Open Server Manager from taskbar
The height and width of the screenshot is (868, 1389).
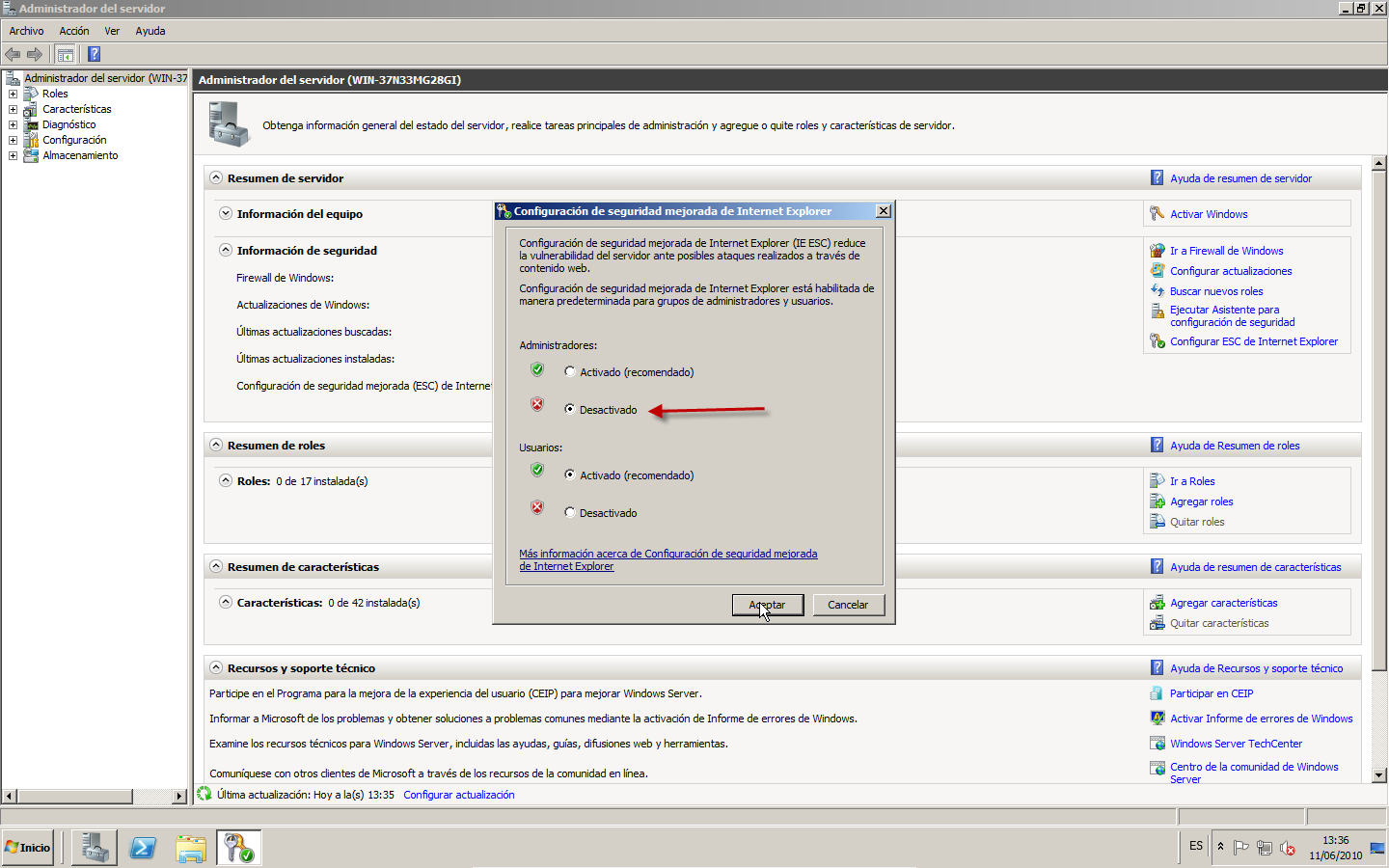95,848
